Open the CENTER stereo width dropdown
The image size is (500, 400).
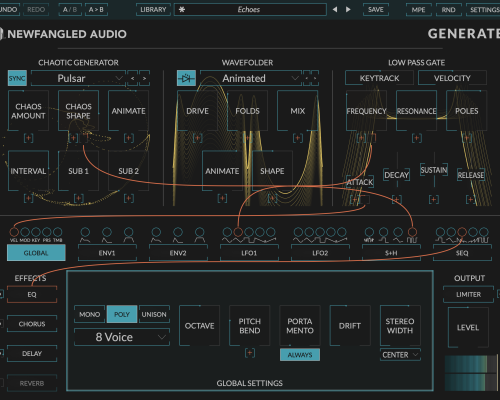coord(400,355)
